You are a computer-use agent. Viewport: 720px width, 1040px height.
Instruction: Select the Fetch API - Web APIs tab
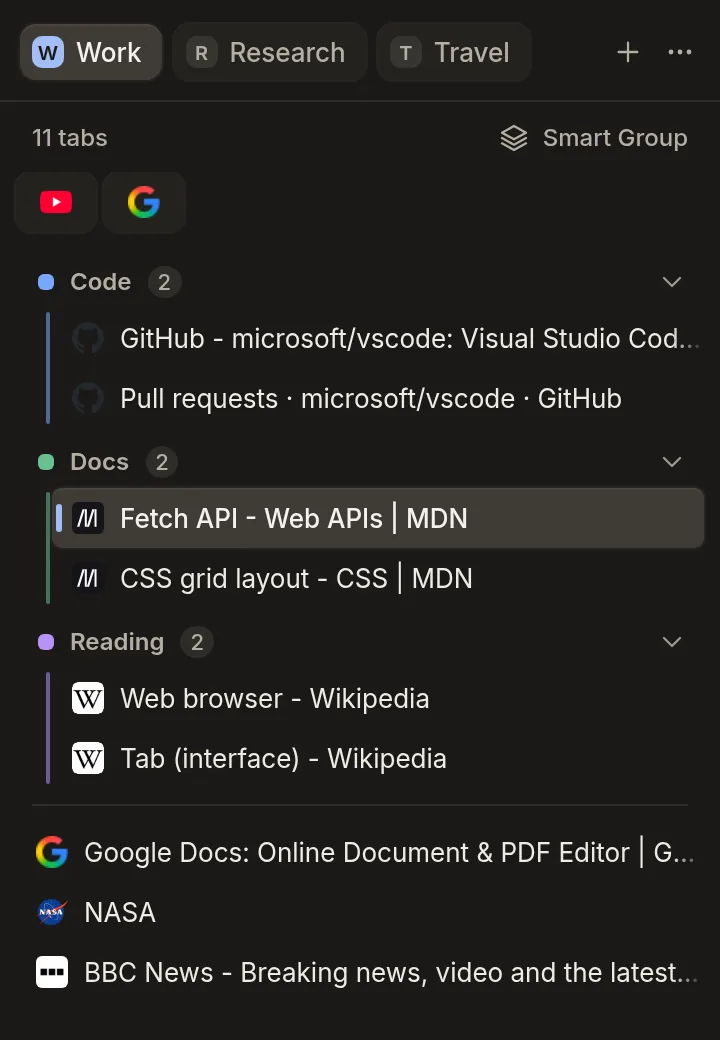click(378, 518)
